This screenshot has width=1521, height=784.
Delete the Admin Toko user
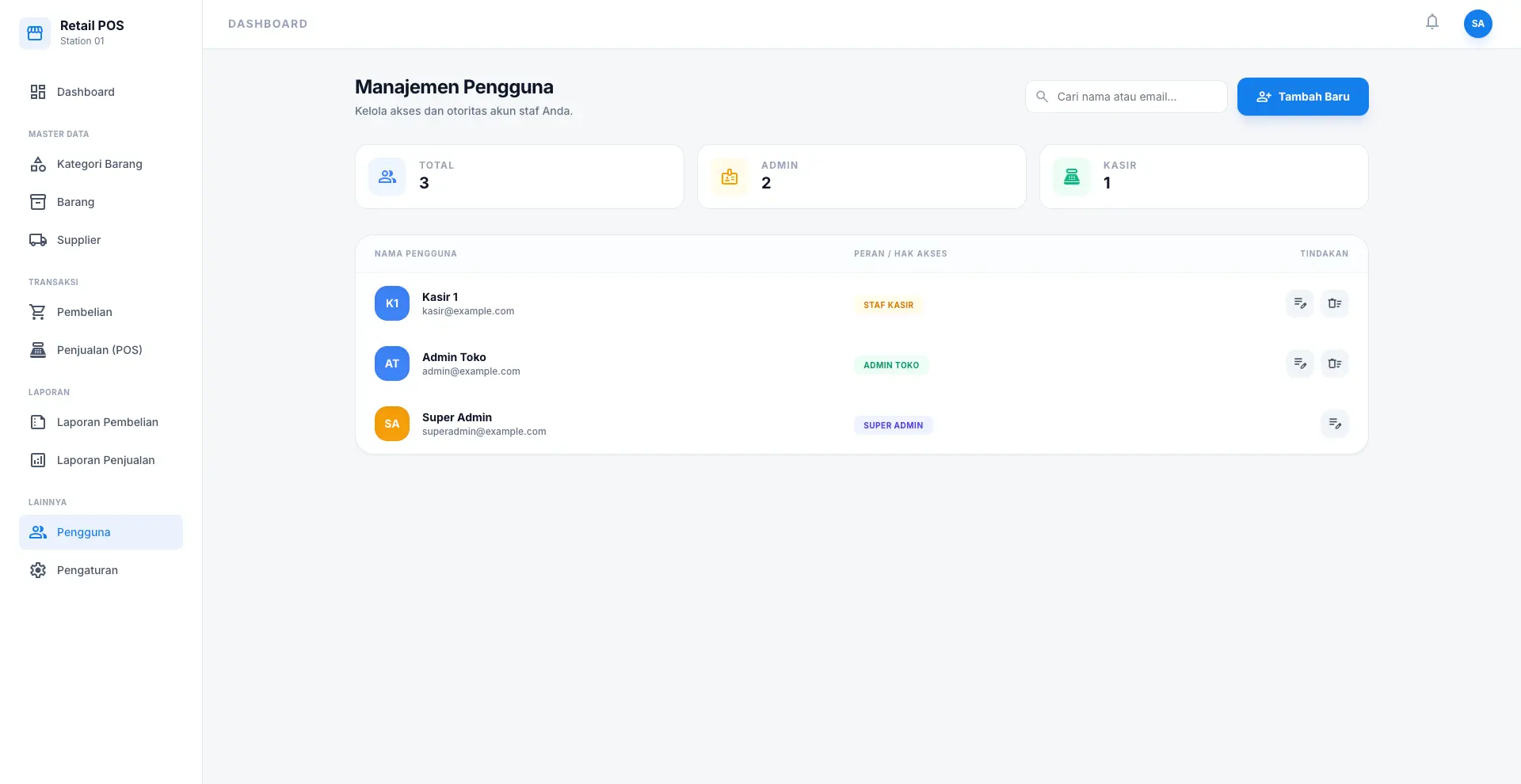click(1334, 363)
